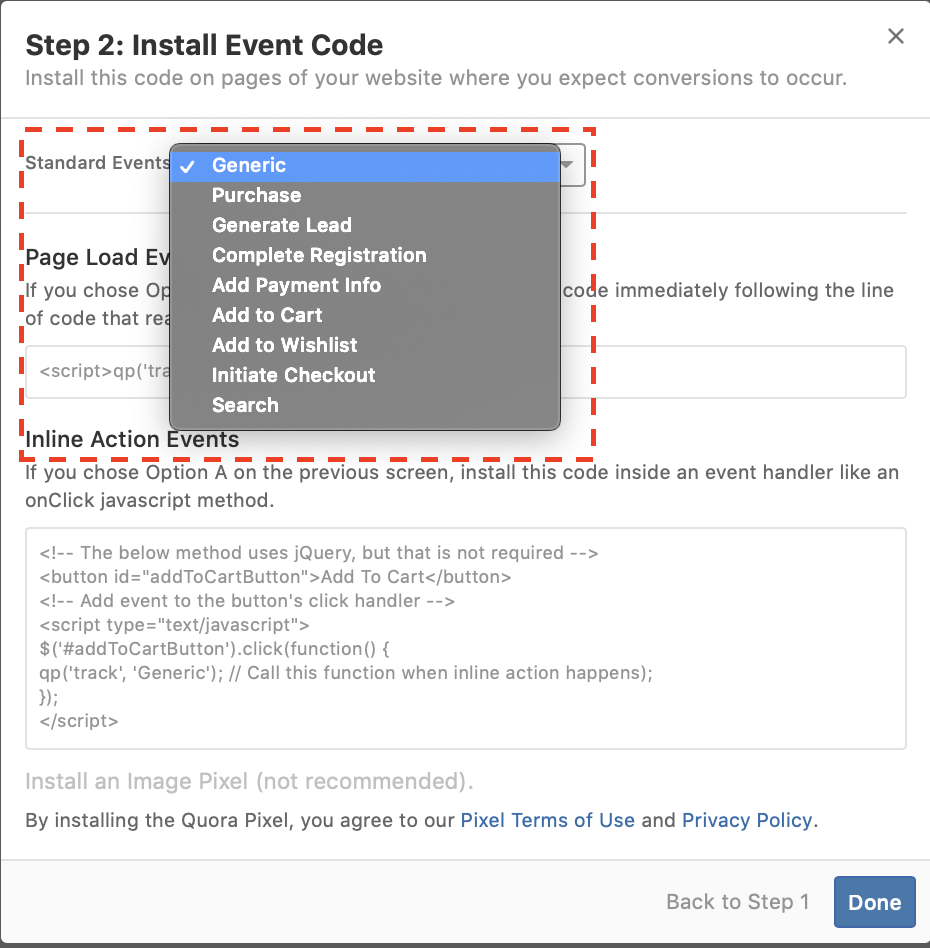930x948 pixels.
Task: Open the Pixel Terms of Use link
Action: tap(547, 821)
